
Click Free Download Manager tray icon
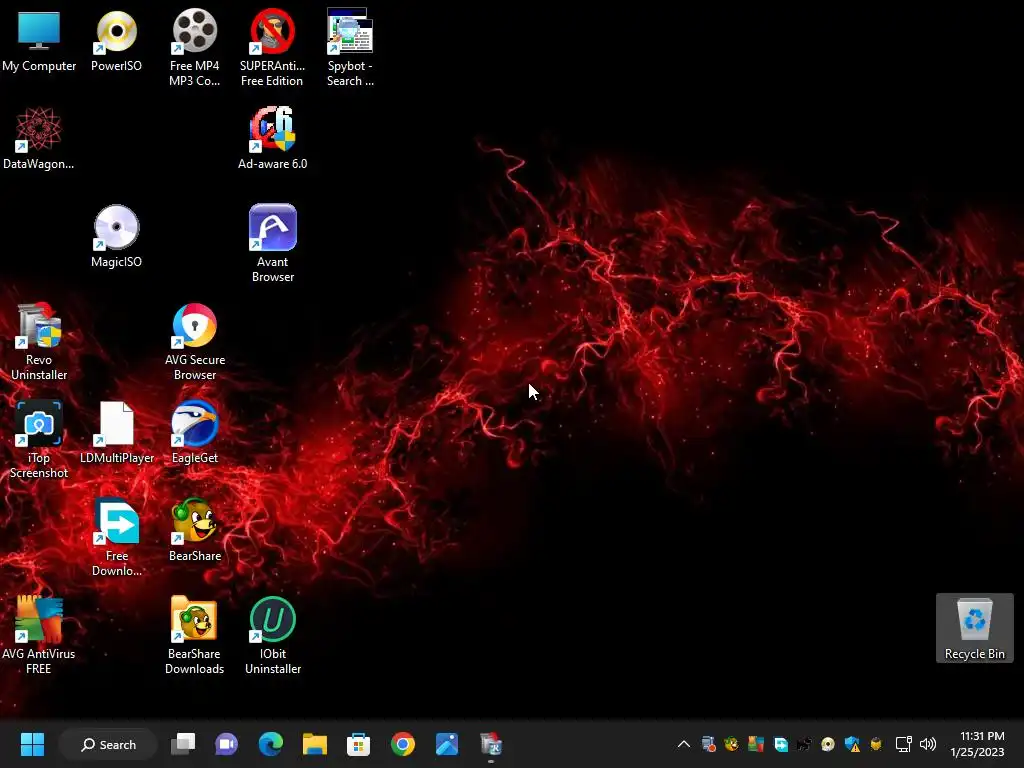coord(780,744)
